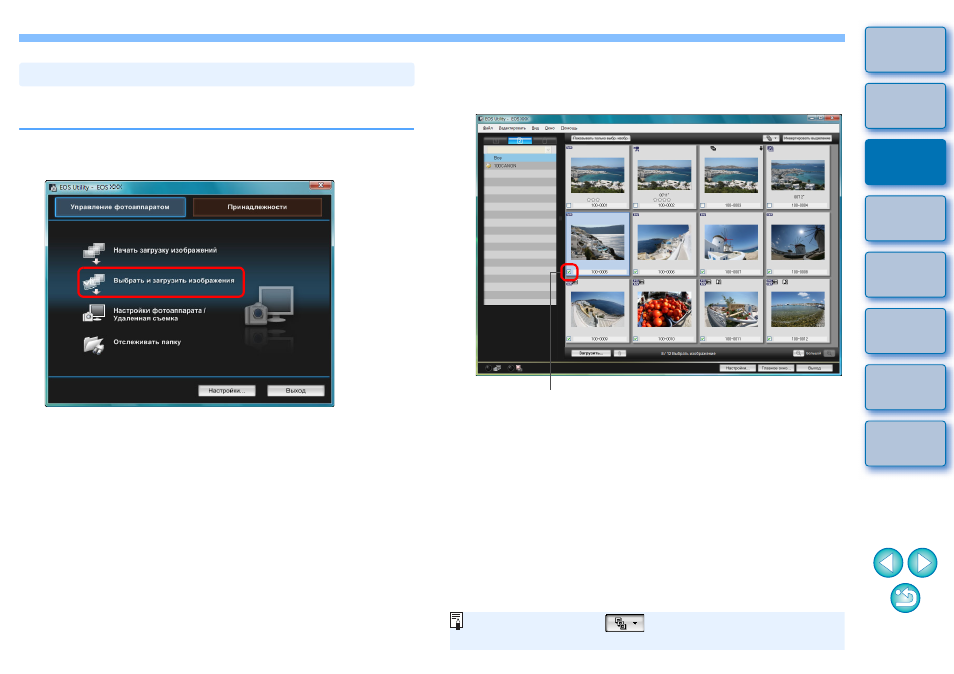Screen dimensions: 954x674
Task: Open the Окно menu
Action: [550, 128]
